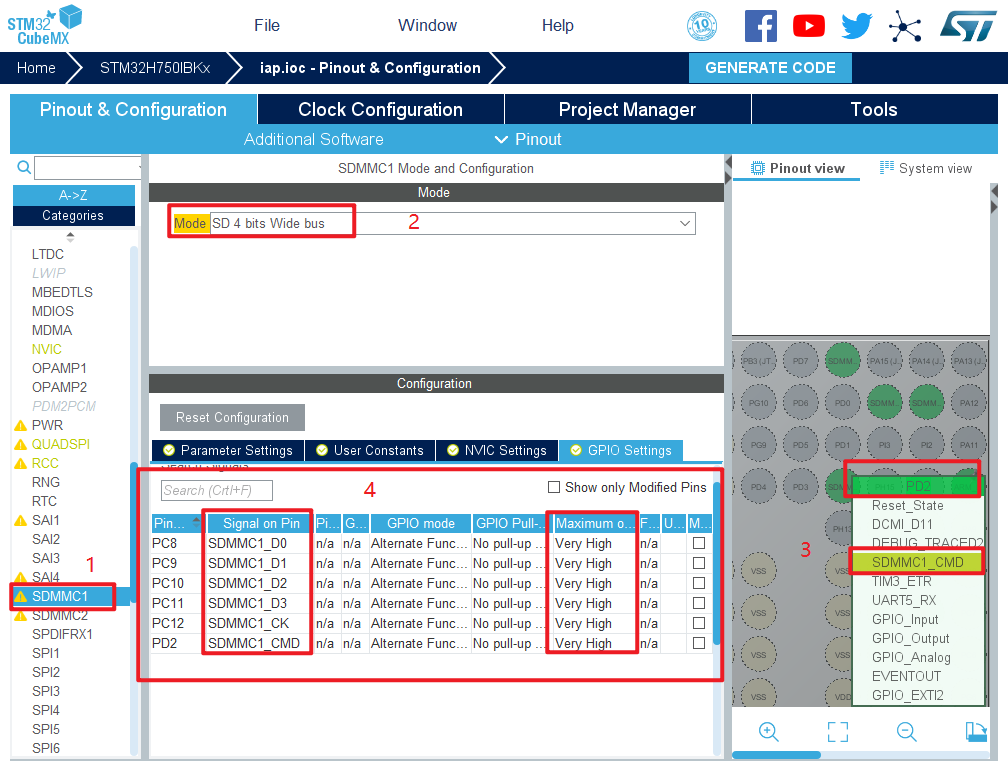Click the ST community network icon
Image resolution: width=1008 pixels, height=771 pixels.
(x=905, y=26)
